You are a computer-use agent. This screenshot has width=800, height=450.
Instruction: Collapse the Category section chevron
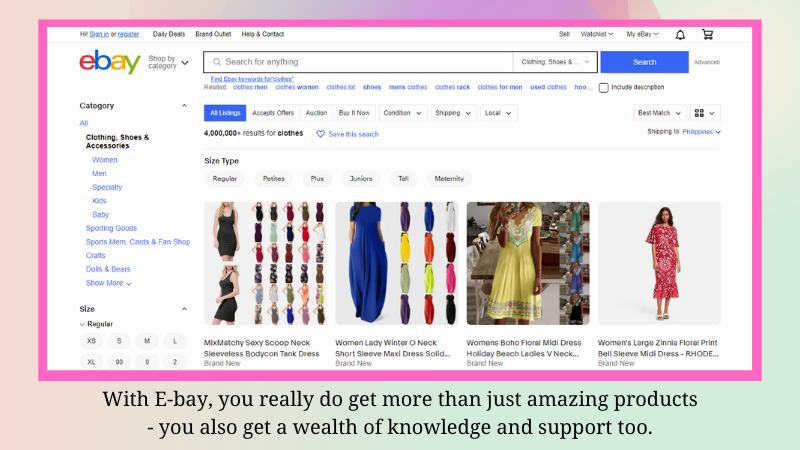click(184, 106)
